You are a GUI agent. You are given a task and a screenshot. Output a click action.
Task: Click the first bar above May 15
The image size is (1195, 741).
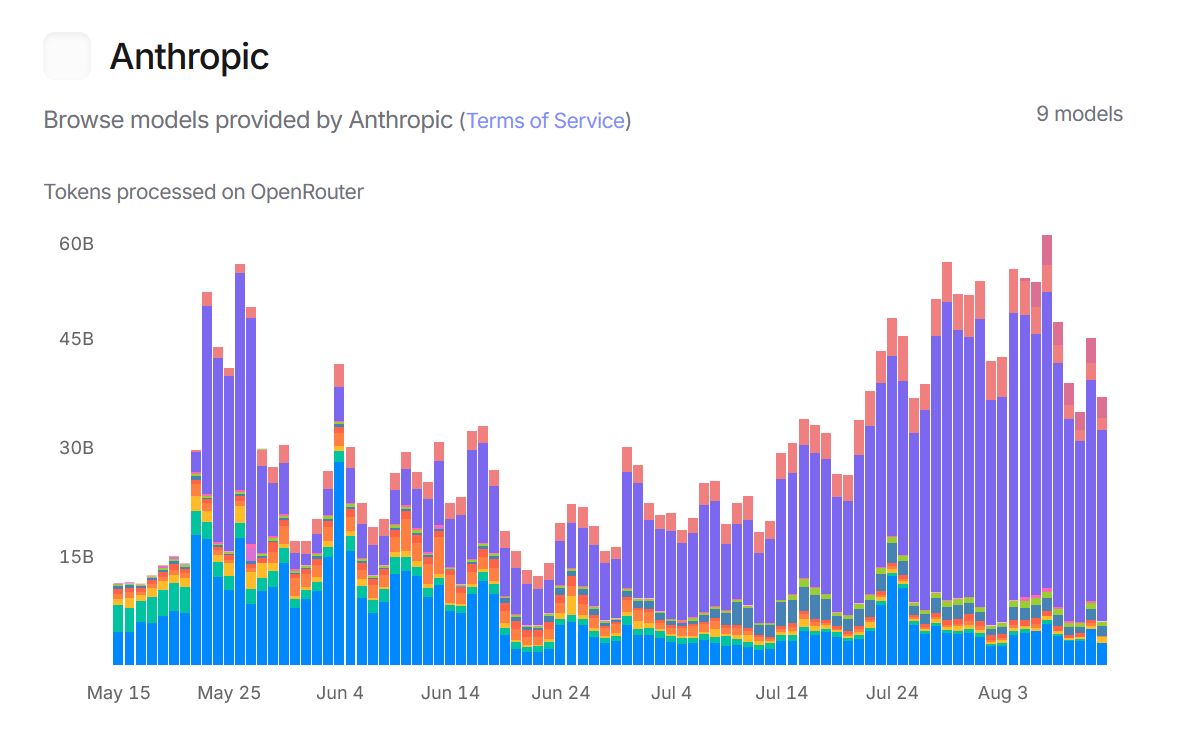click(x=117, y=620)
